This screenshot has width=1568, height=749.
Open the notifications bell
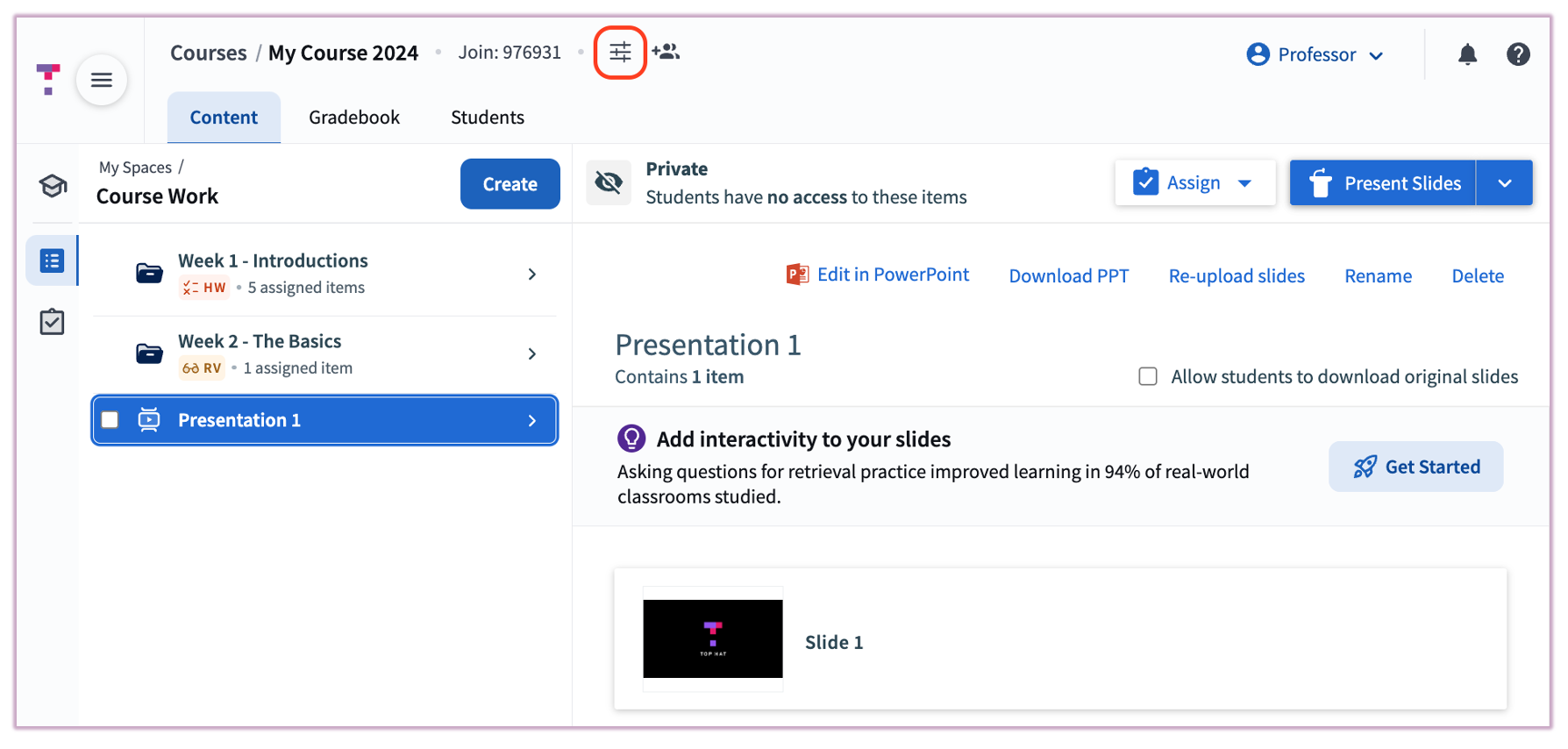[1467, 54]
